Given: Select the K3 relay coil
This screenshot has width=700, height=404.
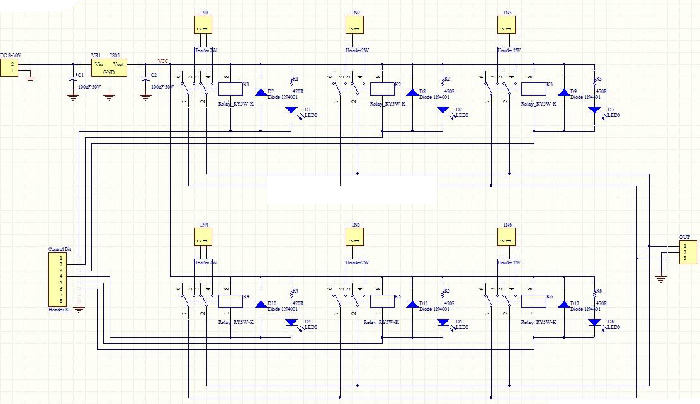Looking at the screenshot, I should coord(533,89).
